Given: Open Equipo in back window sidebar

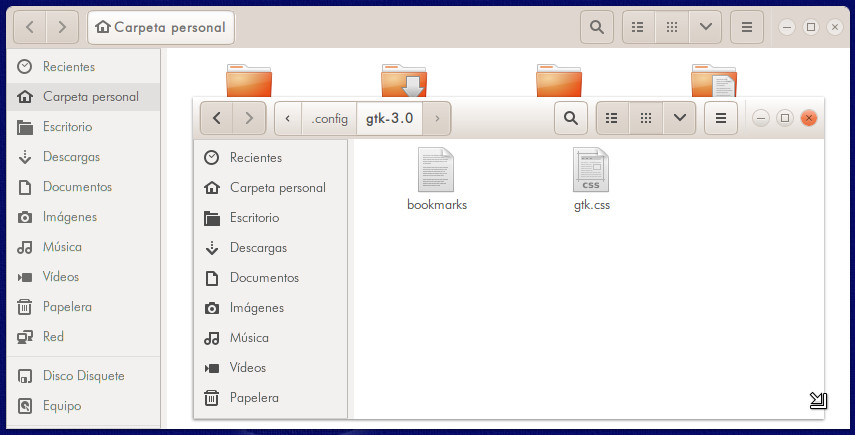Looking at the screenshot, I should 83,406.
